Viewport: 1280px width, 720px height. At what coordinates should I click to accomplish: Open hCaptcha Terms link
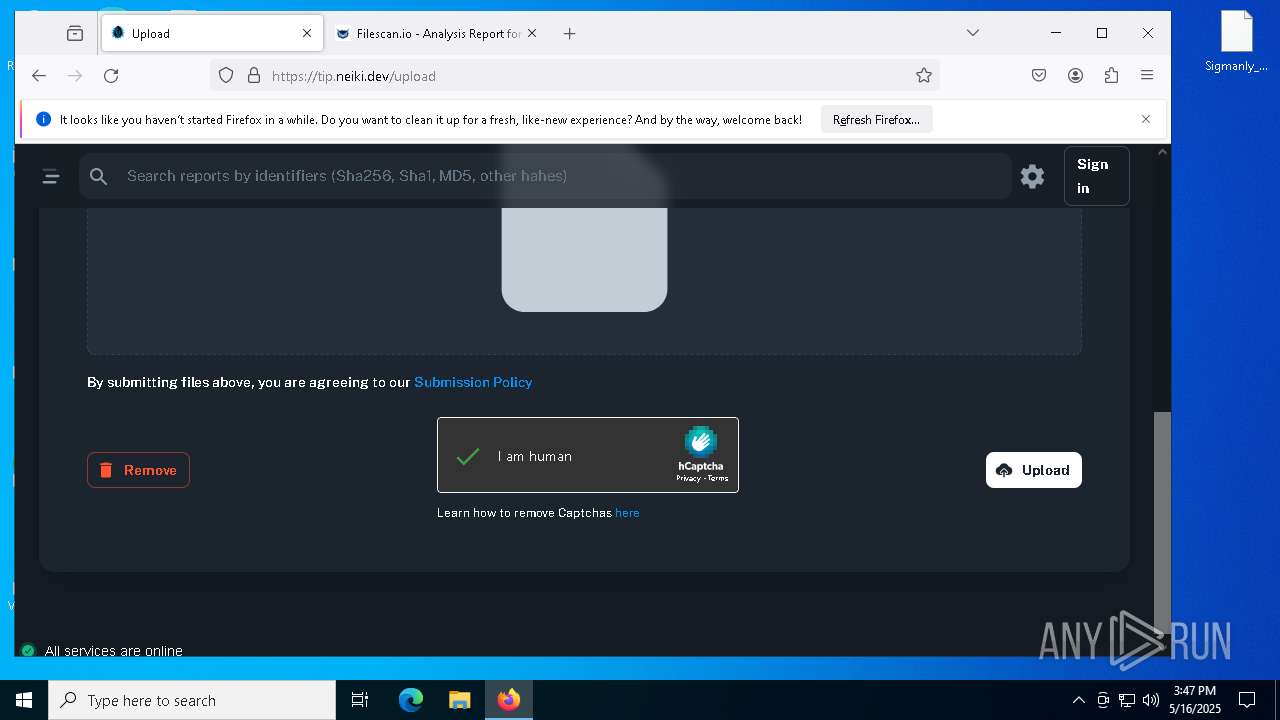click(718, 479)
